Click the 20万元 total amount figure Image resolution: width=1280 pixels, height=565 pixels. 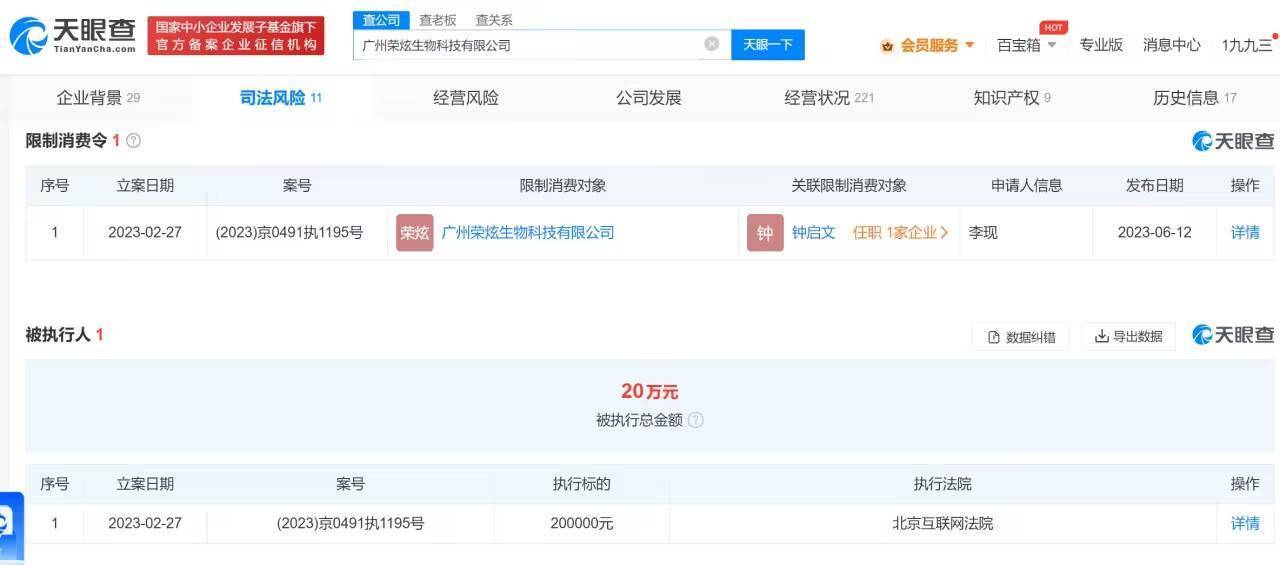click(x=650, y=391)
